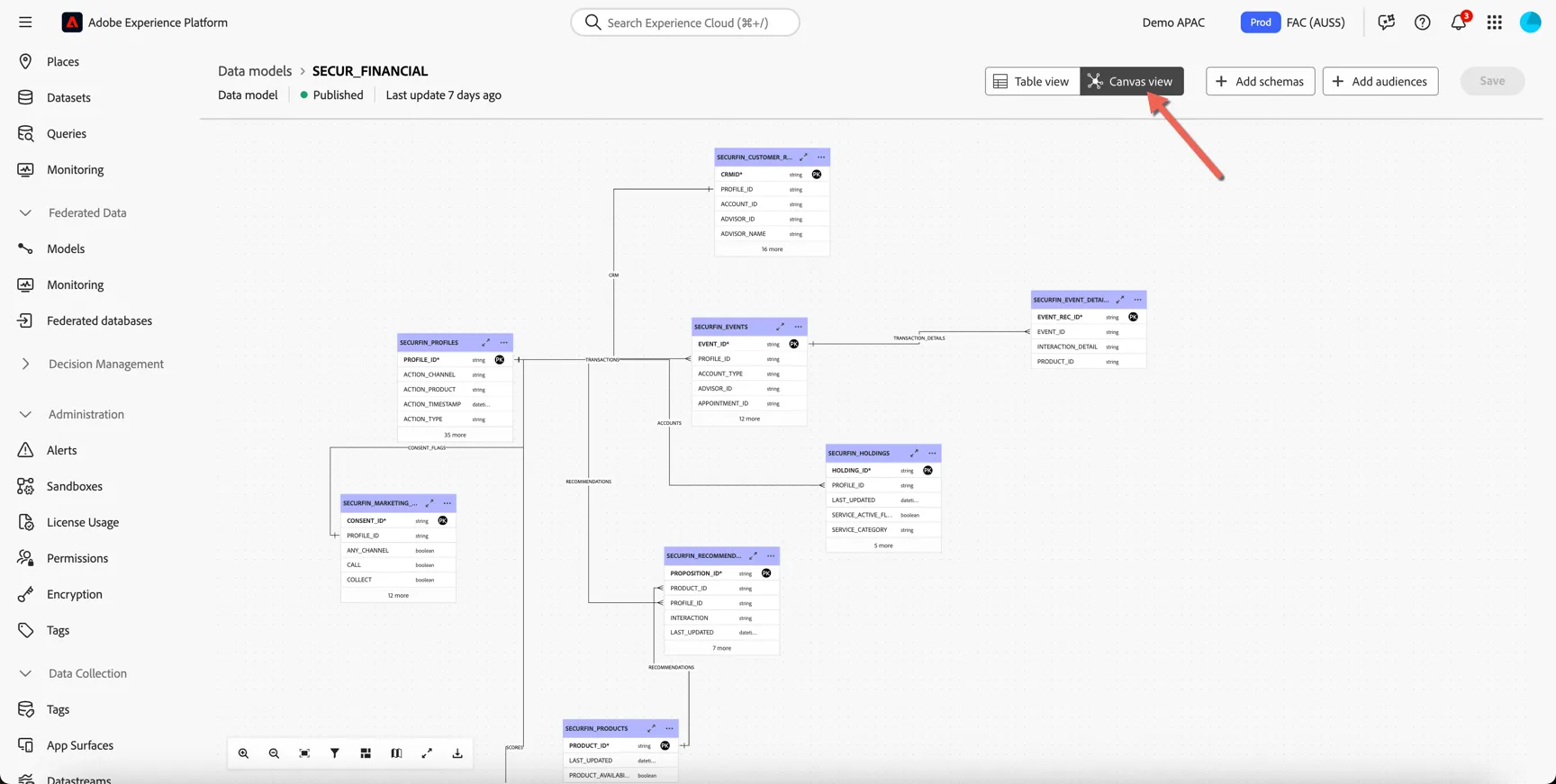Expand the SECURFIN_PRODUCTS table card
1556x784 pixels.
tap(651, 728)
